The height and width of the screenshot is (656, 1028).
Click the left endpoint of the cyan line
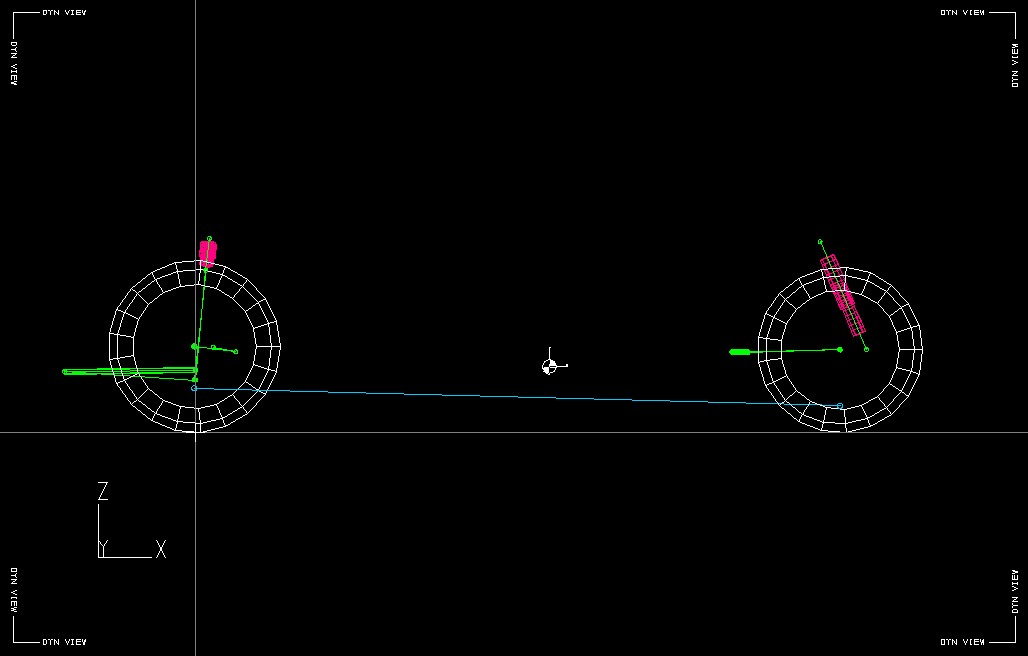(x=194, y=388)
